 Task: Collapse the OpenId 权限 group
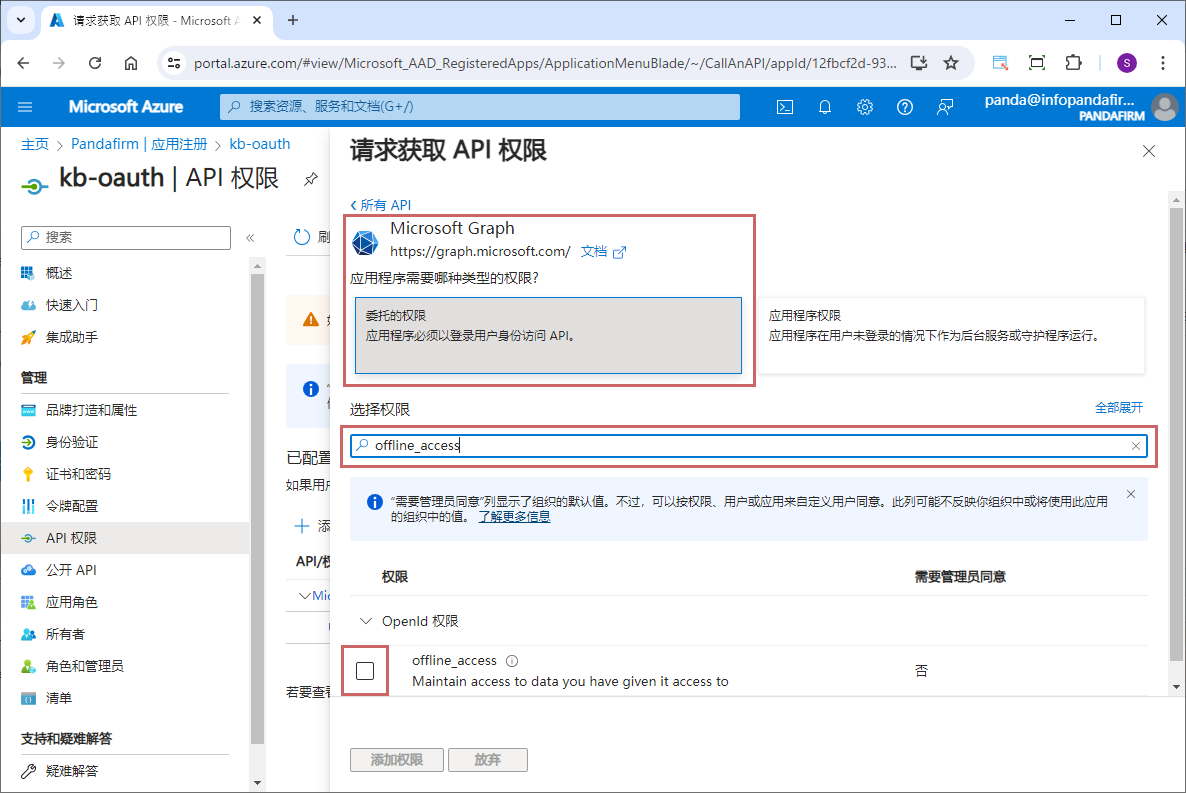pos(365,621)
